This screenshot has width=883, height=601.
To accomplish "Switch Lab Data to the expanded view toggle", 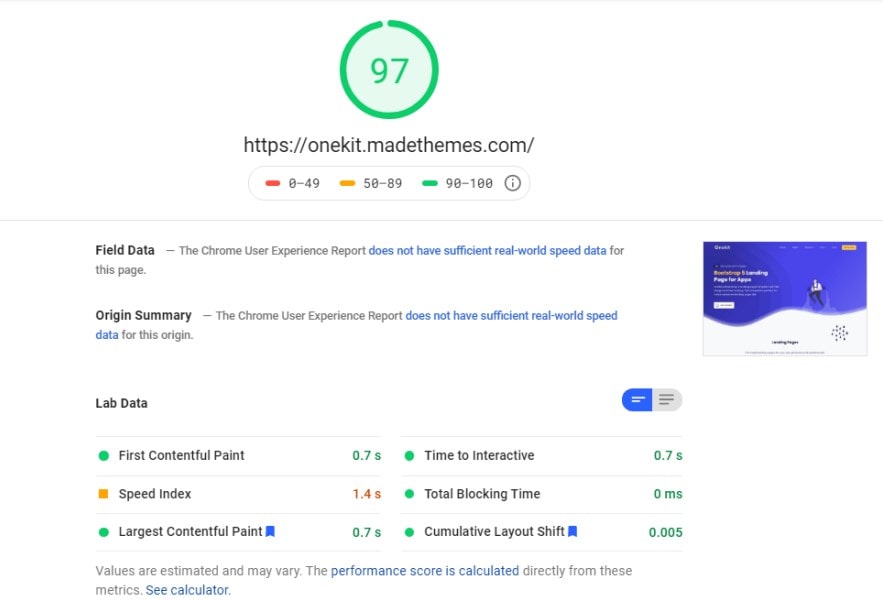I will 667,400.
